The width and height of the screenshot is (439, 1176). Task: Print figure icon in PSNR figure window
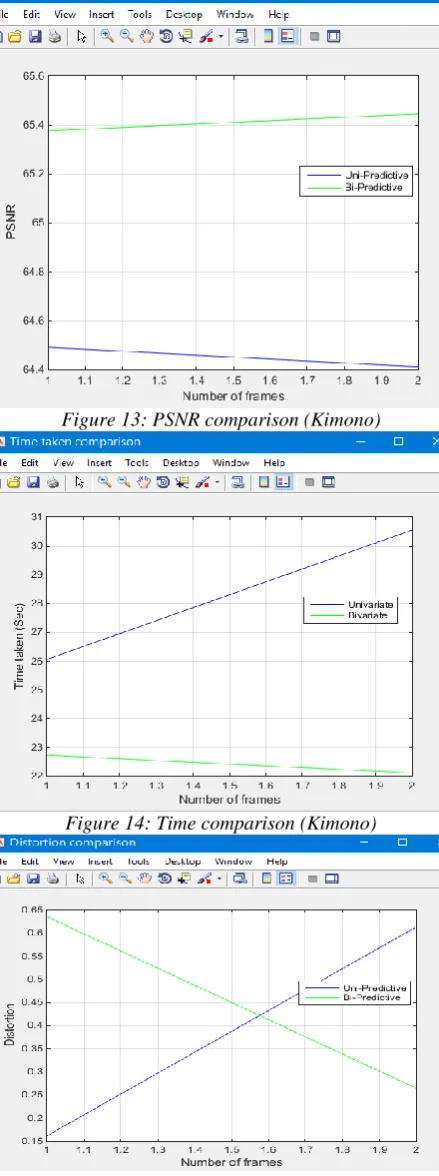(x=54, y=36)
